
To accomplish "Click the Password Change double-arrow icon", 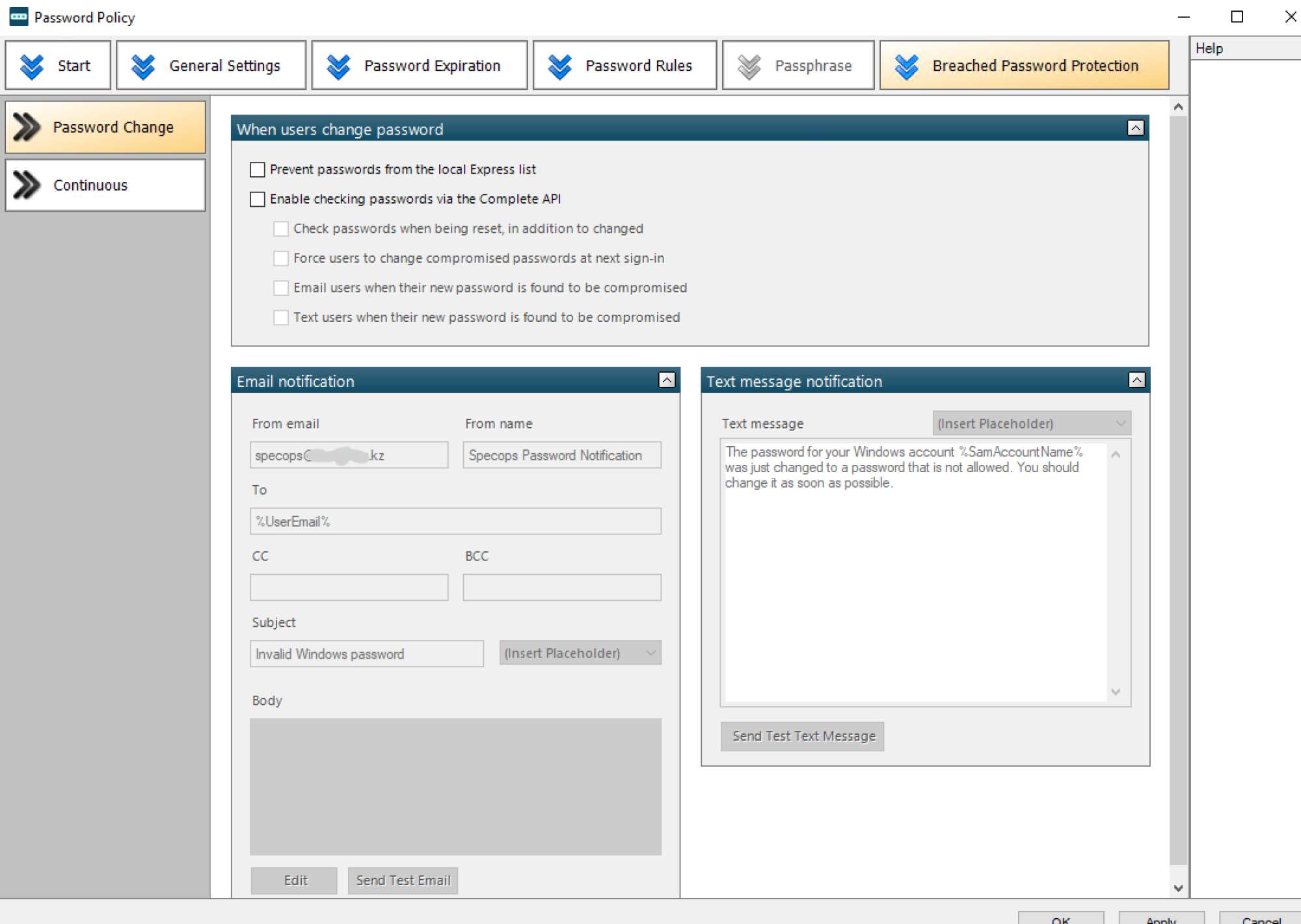I will click(27, 127).
